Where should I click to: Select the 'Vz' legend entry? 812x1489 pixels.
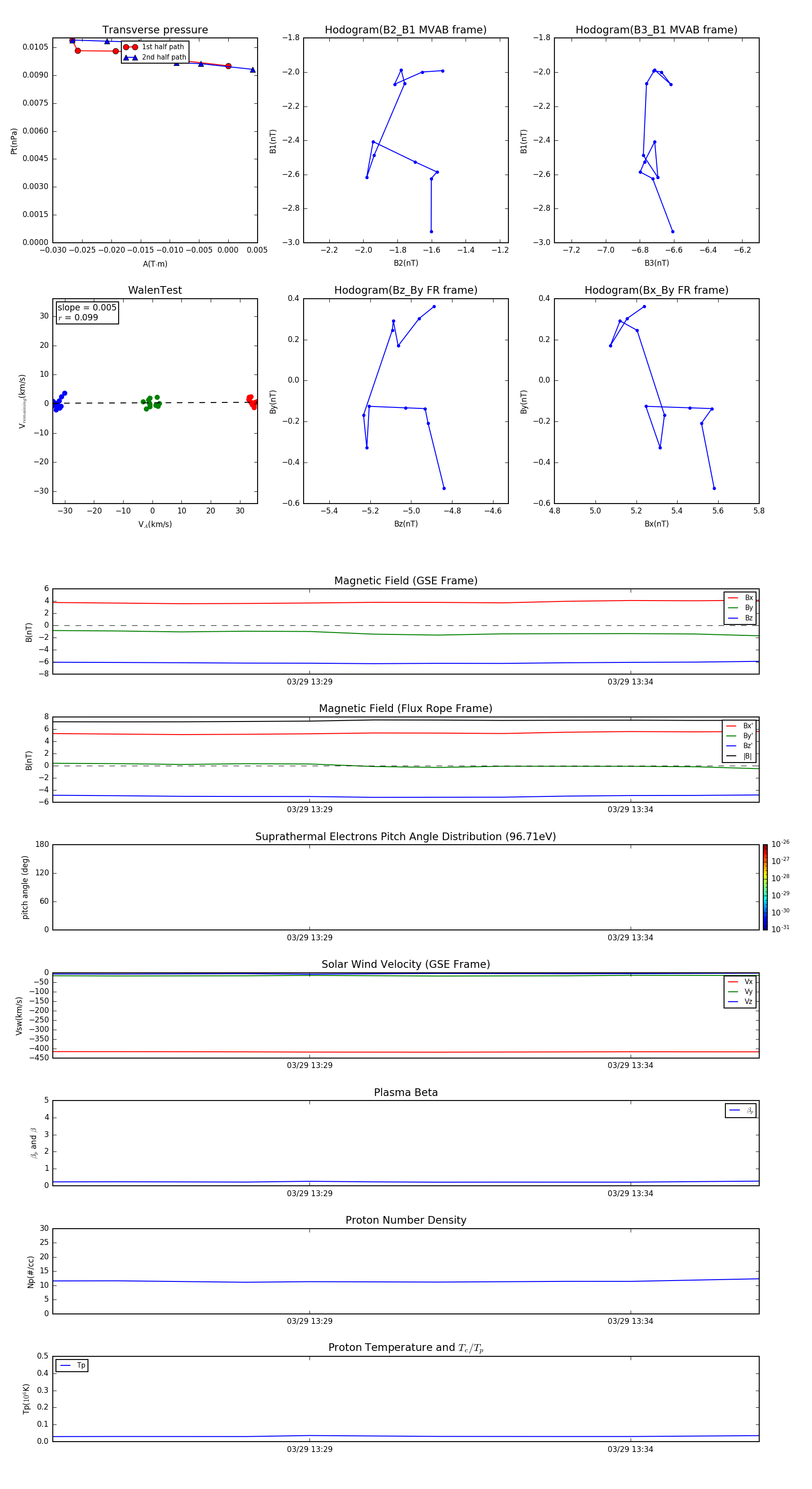click(740, 1001)
